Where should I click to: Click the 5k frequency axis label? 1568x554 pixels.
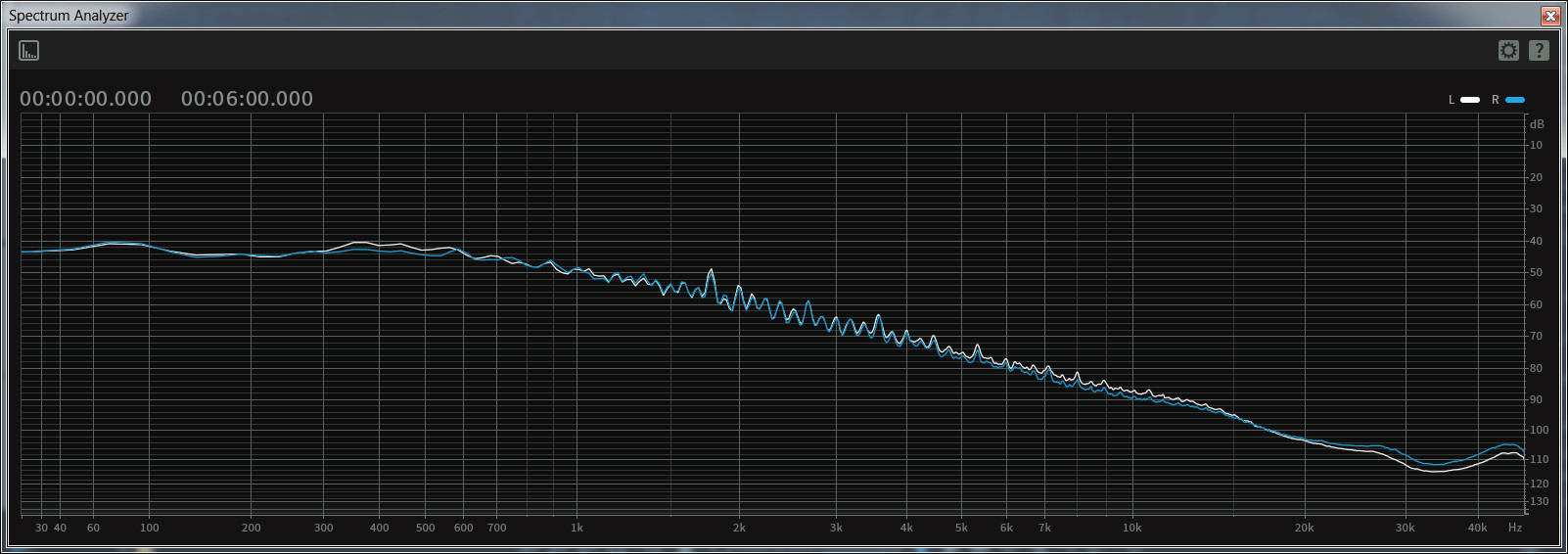[x=961, y=528]
